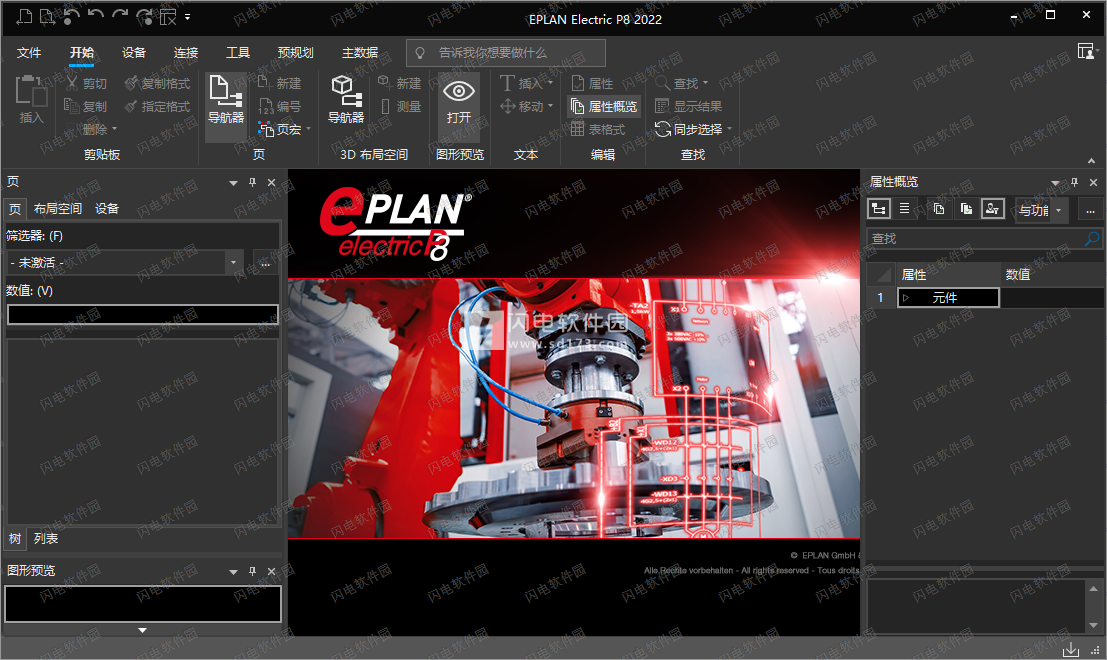The width and height of the screenshot is (1107, 660).
Task: Open the 同步选择 dropdown
Action: (729, 129)
